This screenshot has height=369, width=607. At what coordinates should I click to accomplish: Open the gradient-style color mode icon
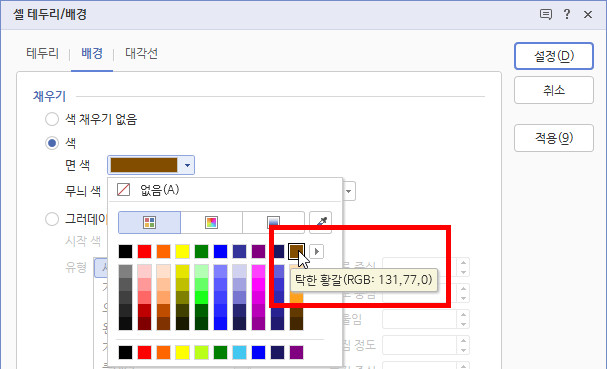pyautogui.click(x=273, y=223)
